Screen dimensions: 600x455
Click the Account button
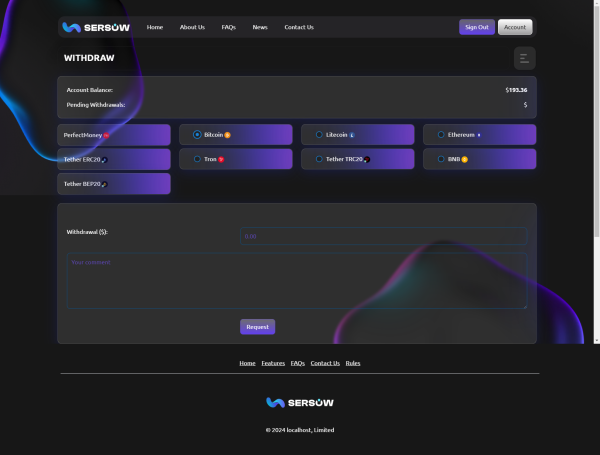coord(515,27)
